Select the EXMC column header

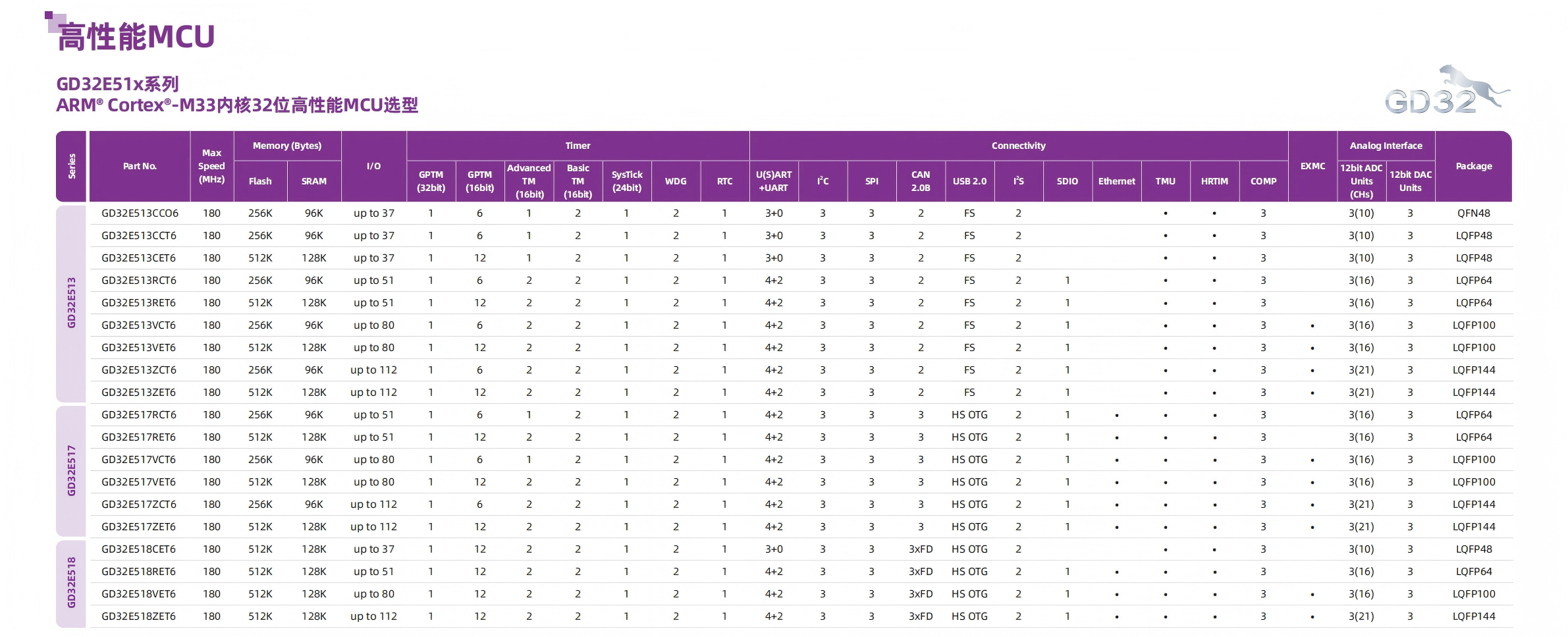pos(1312,166)
